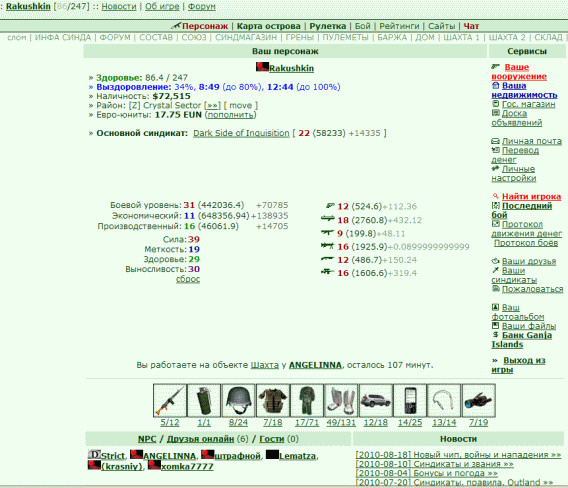The width and height of the screenshot is (568, 488).
Task: Open Личная почта link
Action: (x=531, y=141)
